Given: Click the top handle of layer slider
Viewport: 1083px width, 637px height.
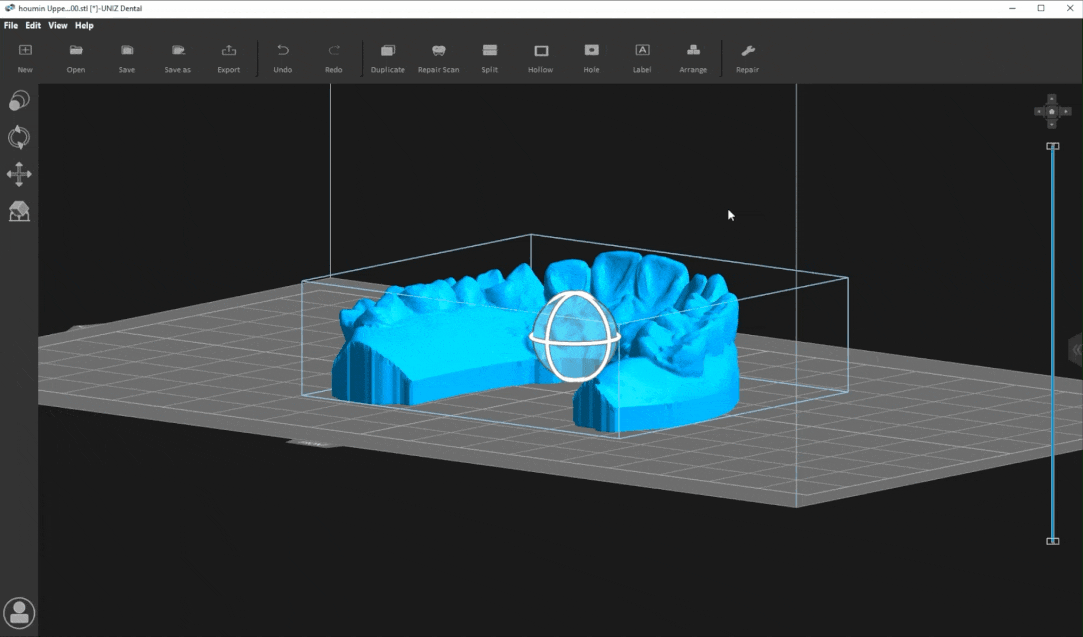Looking at the screenshot, I should 1052,146.
